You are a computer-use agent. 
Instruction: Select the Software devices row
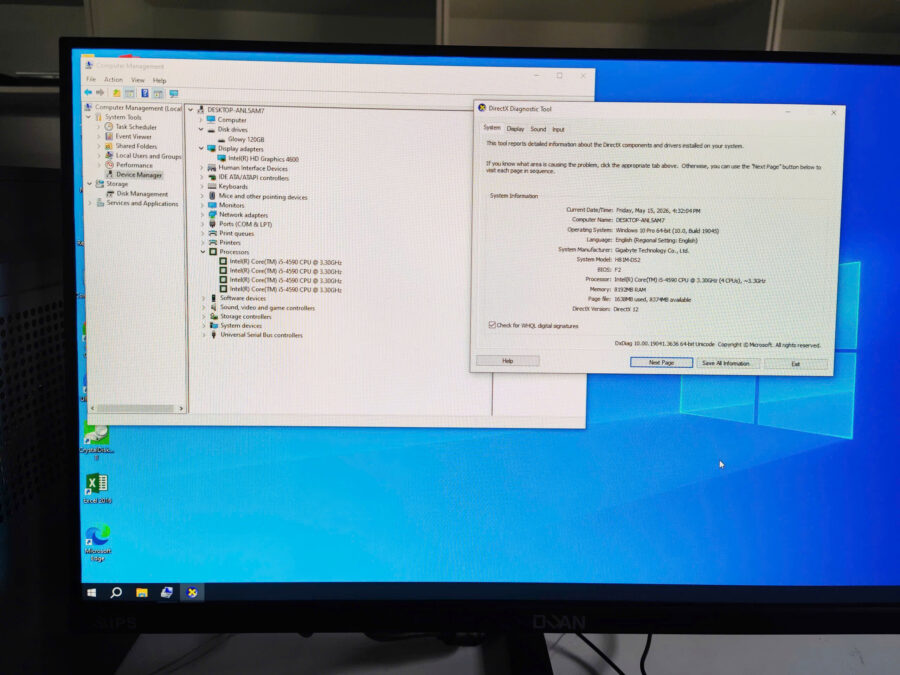[x=238, y=298]
